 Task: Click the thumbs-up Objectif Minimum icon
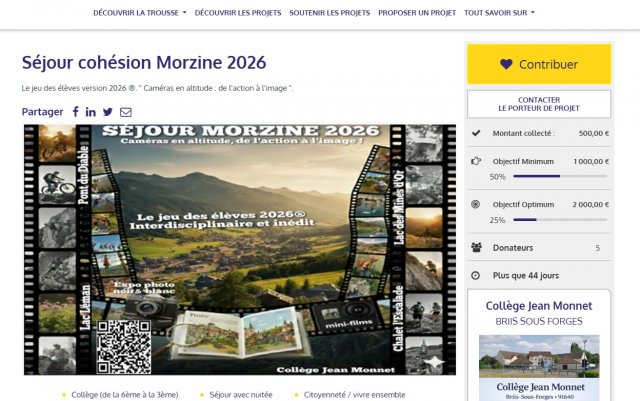pyautogui.click(x=476, y=160)
